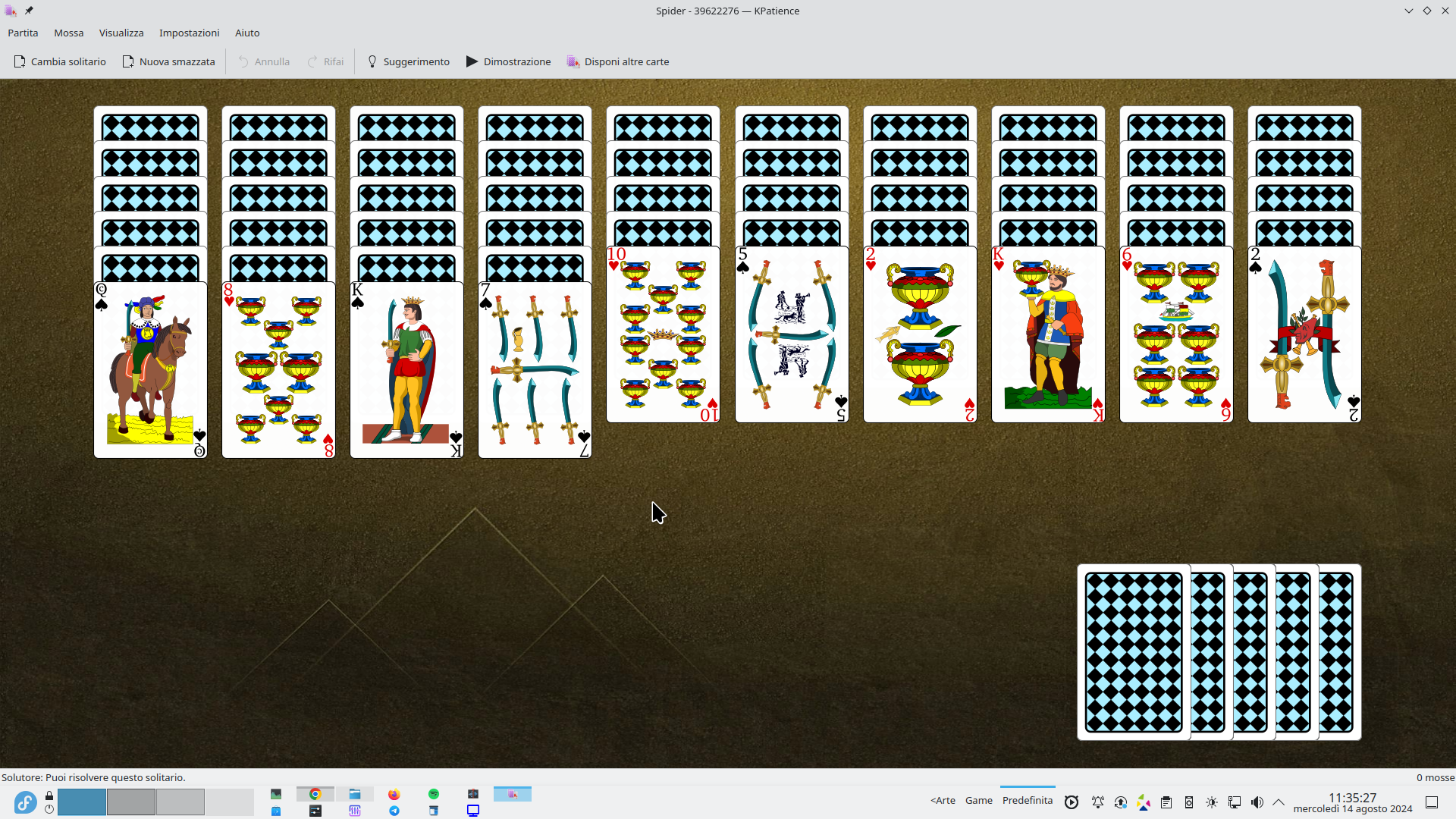Select the 10 of hearts card
This screenshot has width=1456, height=819.
point(663,334)
